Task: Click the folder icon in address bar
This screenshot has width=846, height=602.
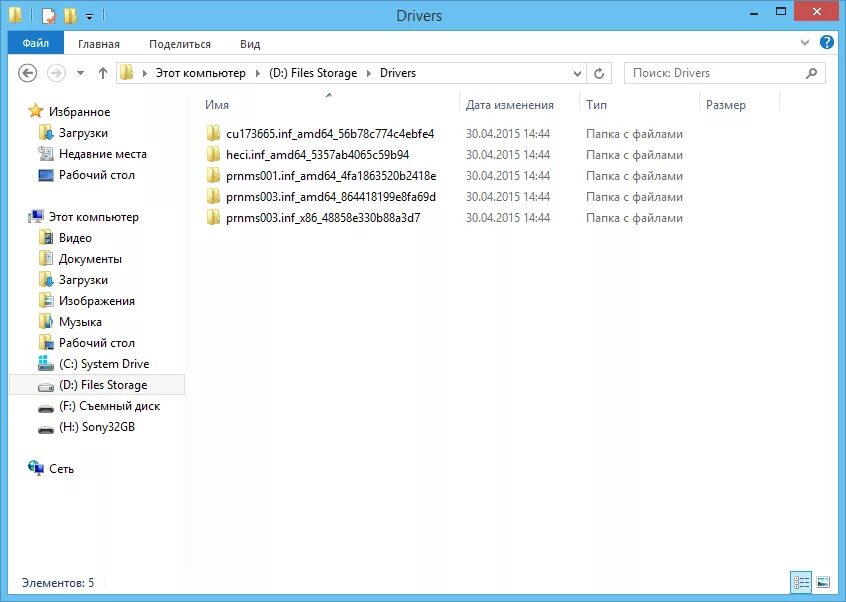Action: click(127, 72)
